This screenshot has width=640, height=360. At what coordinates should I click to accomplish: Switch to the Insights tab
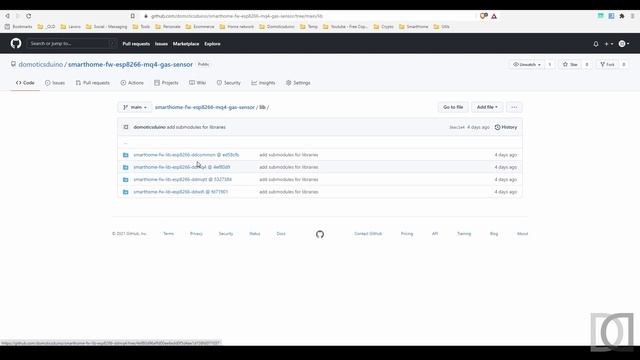click(263, 83)
